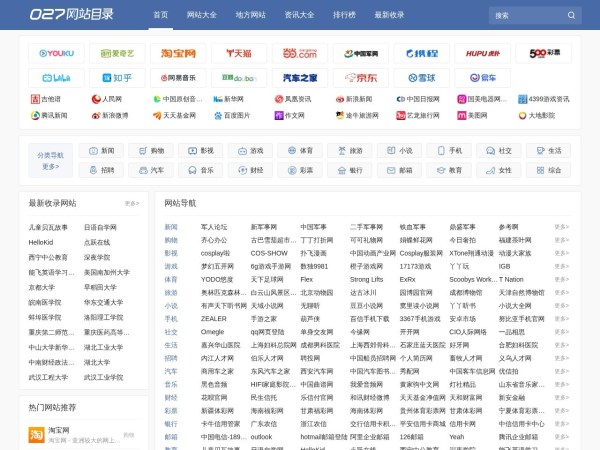The height and width of the screenshot is (450, 600).
Task: Open the COS-SHOW site link
Action: click(x=269, y=253)
